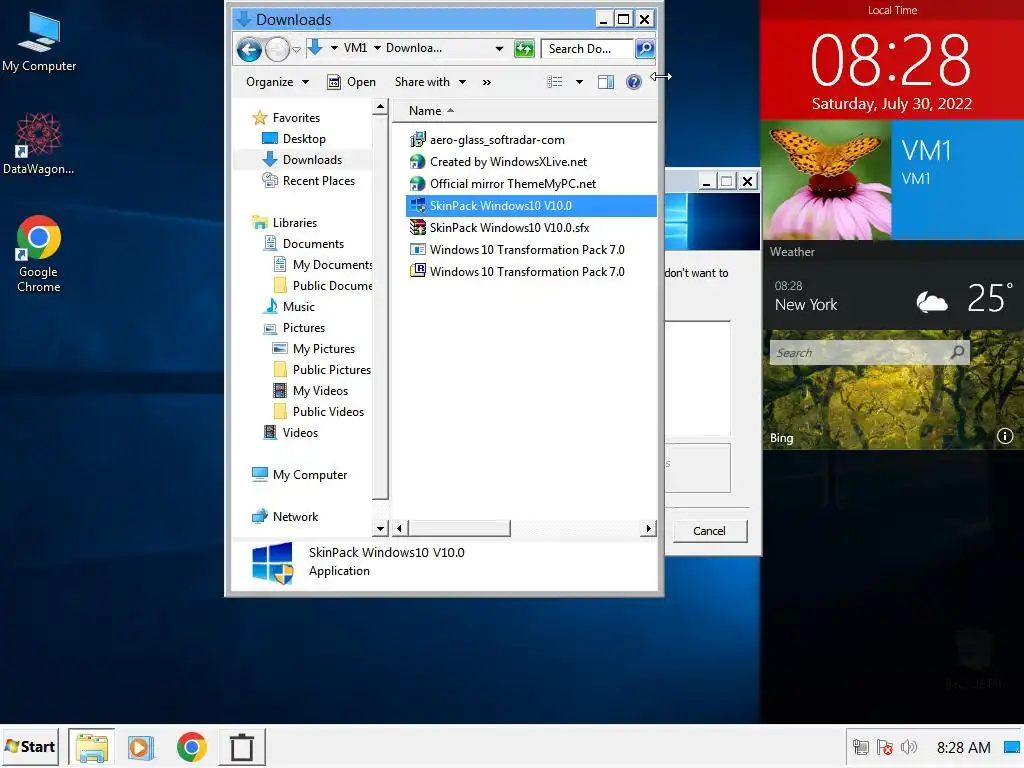The width and height of the screenshot is (1024, 768).
Task: Sort by the Name column header
Action: [425, 111]
